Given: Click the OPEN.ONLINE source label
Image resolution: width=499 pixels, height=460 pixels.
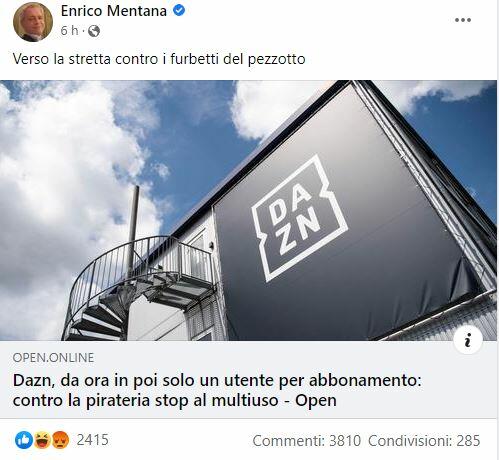Looking at the screenshot, I should point(53,358).
